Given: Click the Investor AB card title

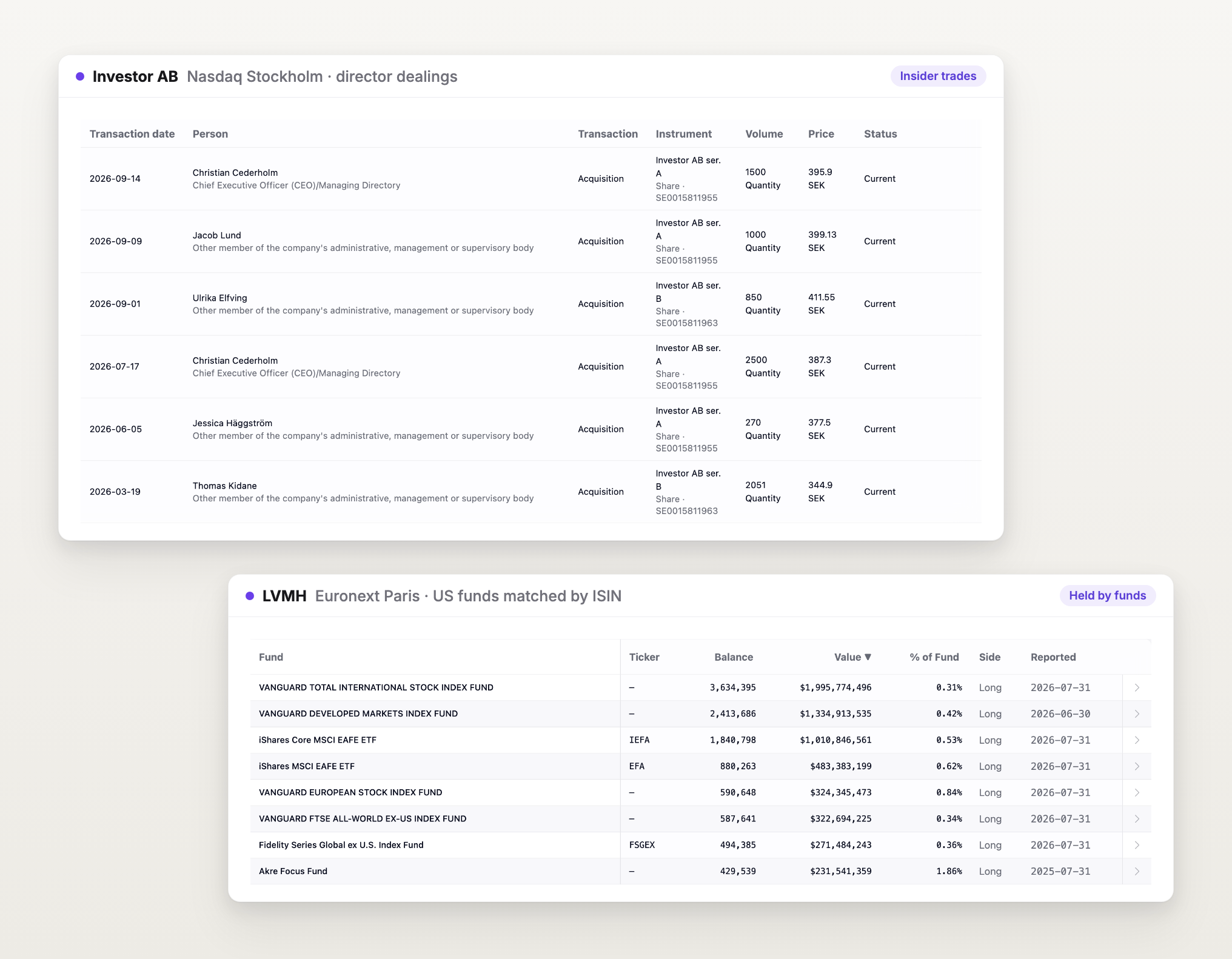Looking at the screenshot, I should click(135, 76).
